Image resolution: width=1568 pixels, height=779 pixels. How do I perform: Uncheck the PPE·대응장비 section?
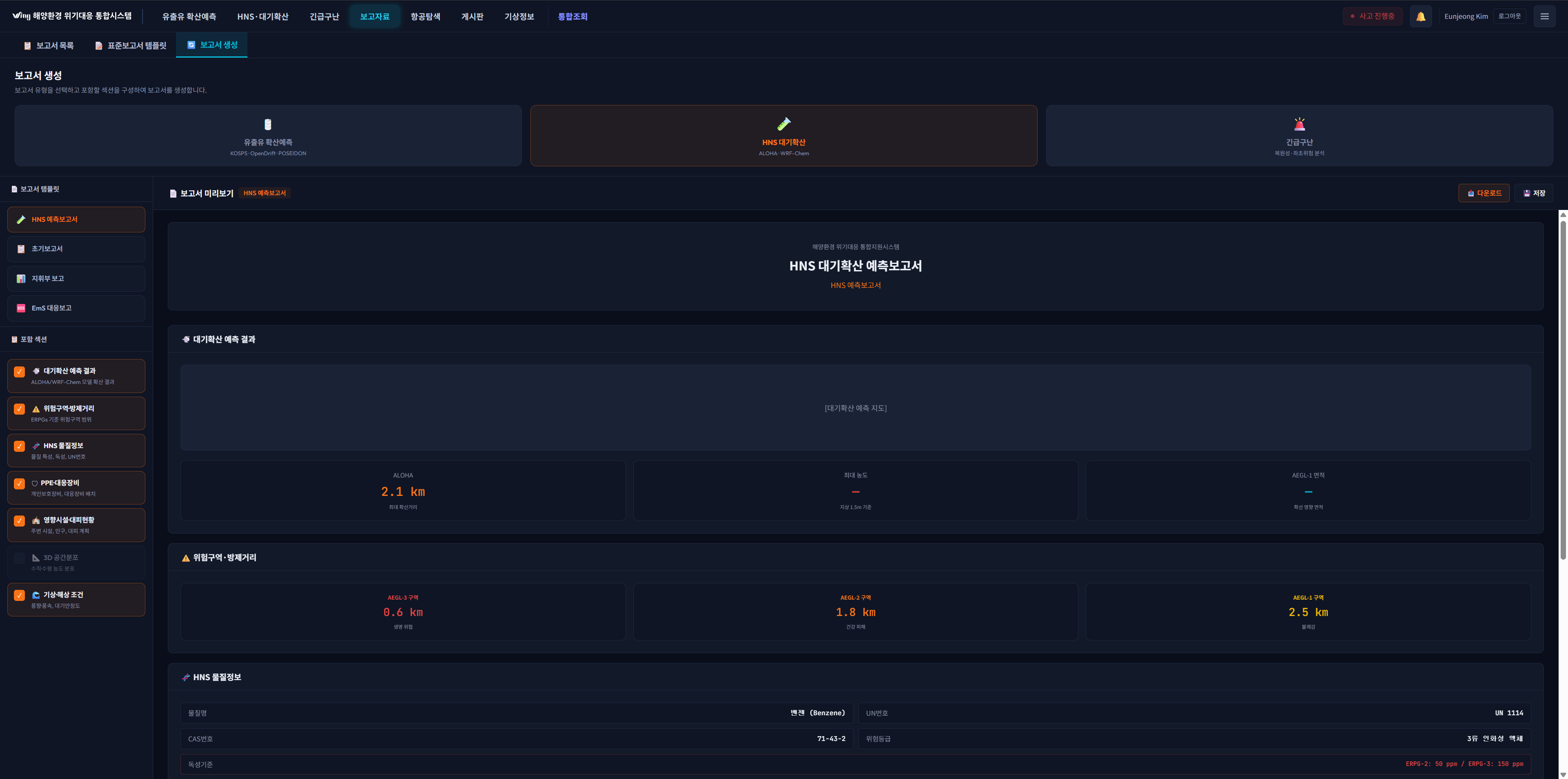[20, 484]
